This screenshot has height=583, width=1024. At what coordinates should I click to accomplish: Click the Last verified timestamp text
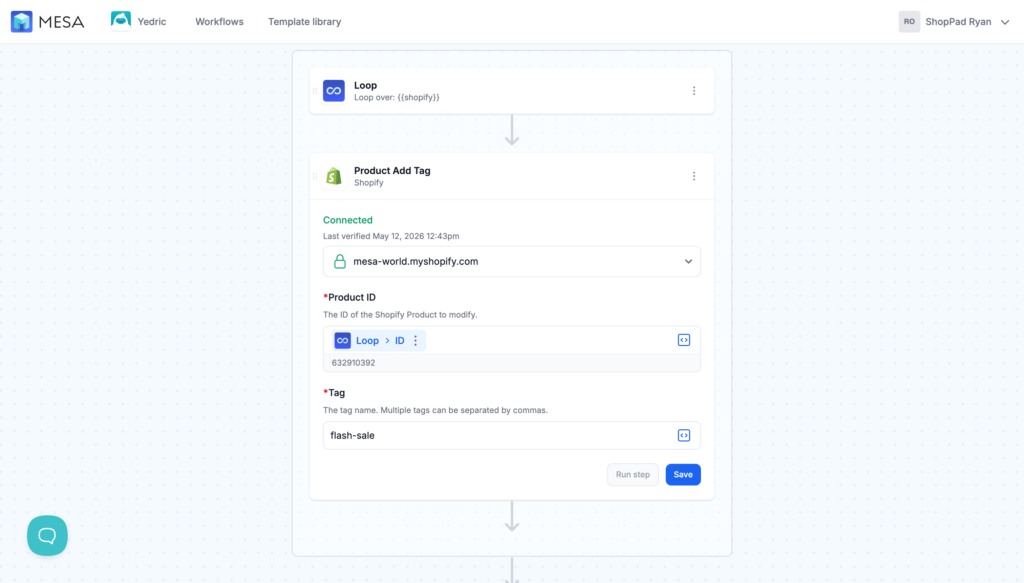[391, 236]
